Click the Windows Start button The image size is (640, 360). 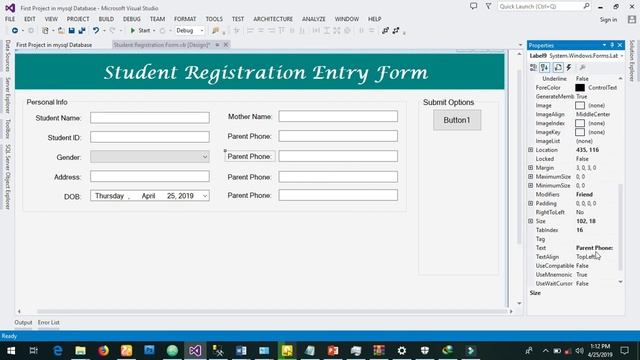pyautogui.click(x=11, y=351)
